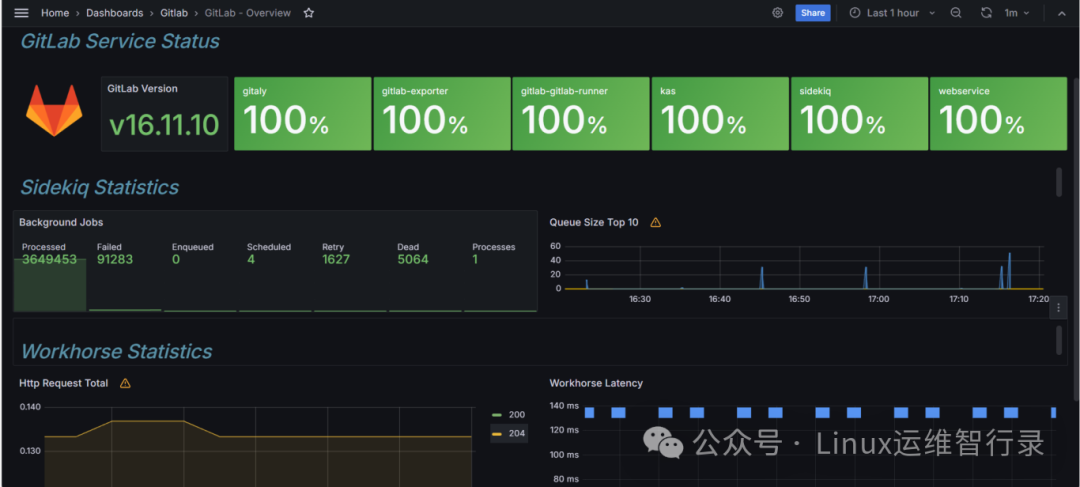
Task: Click the scrollbar beside Sidekiq Statistics row
Action: (1059, 182)
